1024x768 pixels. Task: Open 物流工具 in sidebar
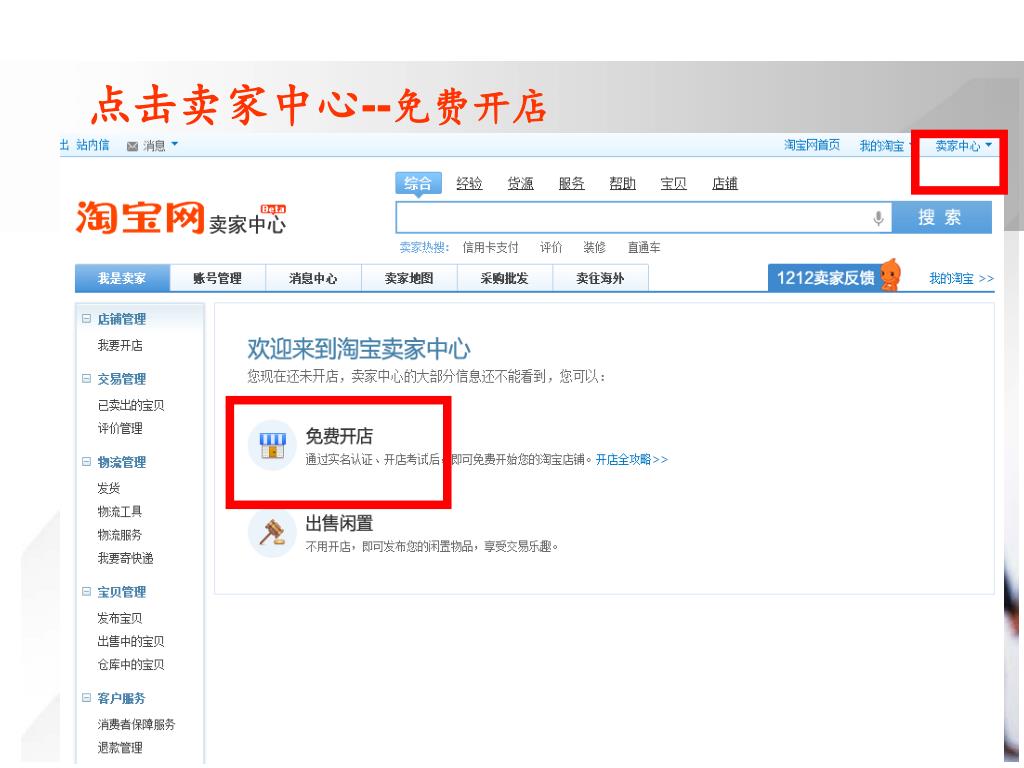tap(120, 511)
